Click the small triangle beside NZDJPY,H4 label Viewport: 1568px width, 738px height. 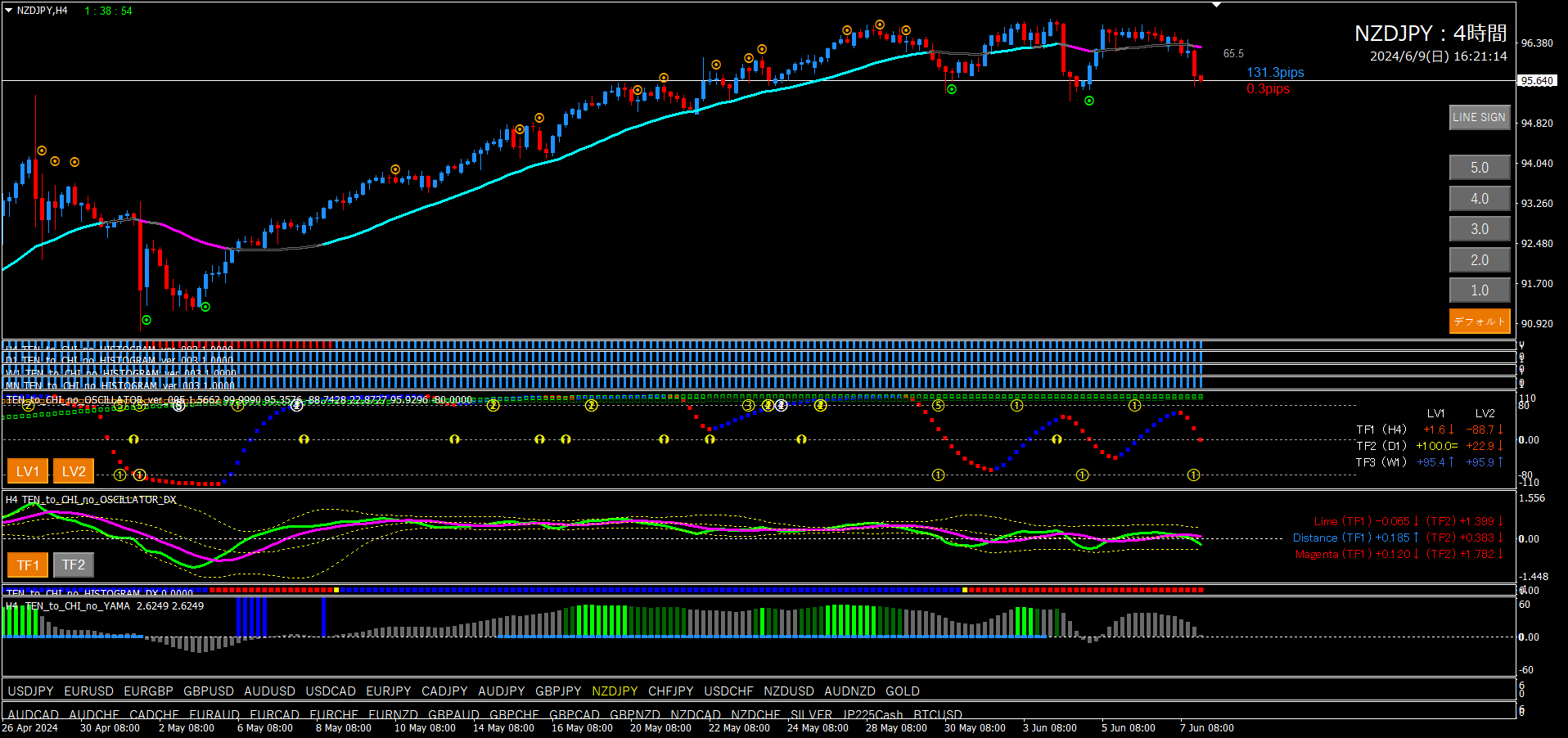9,11
